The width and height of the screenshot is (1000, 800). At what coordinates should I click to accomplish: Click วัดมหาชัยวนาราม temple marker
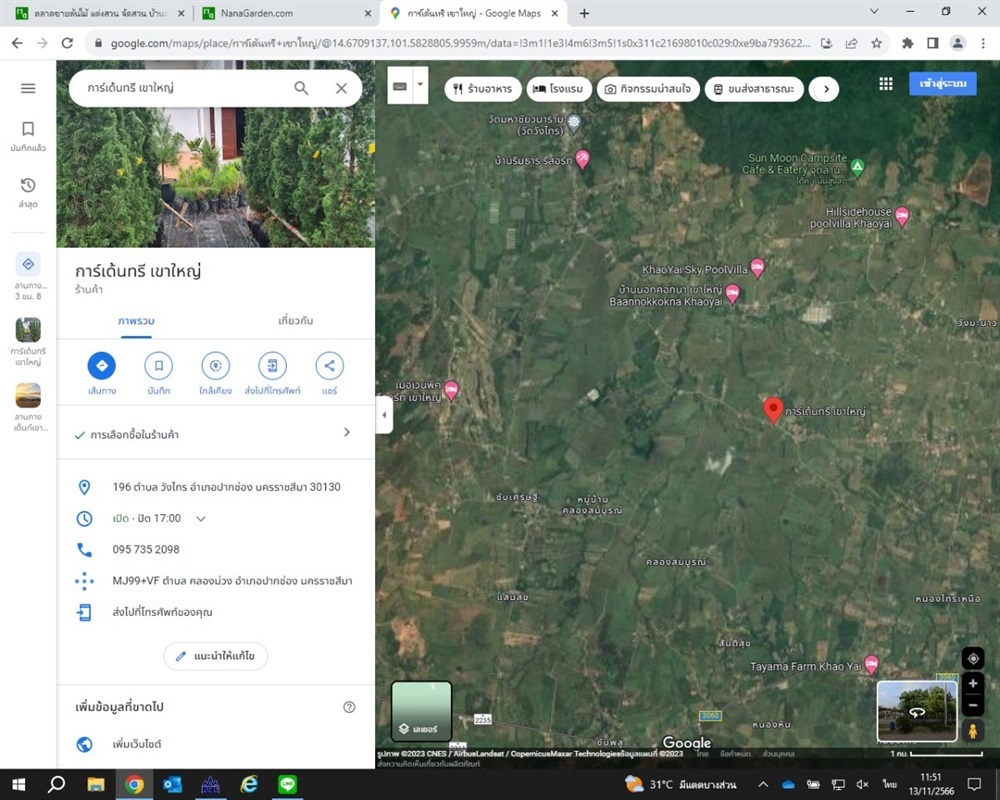[573, 122]
